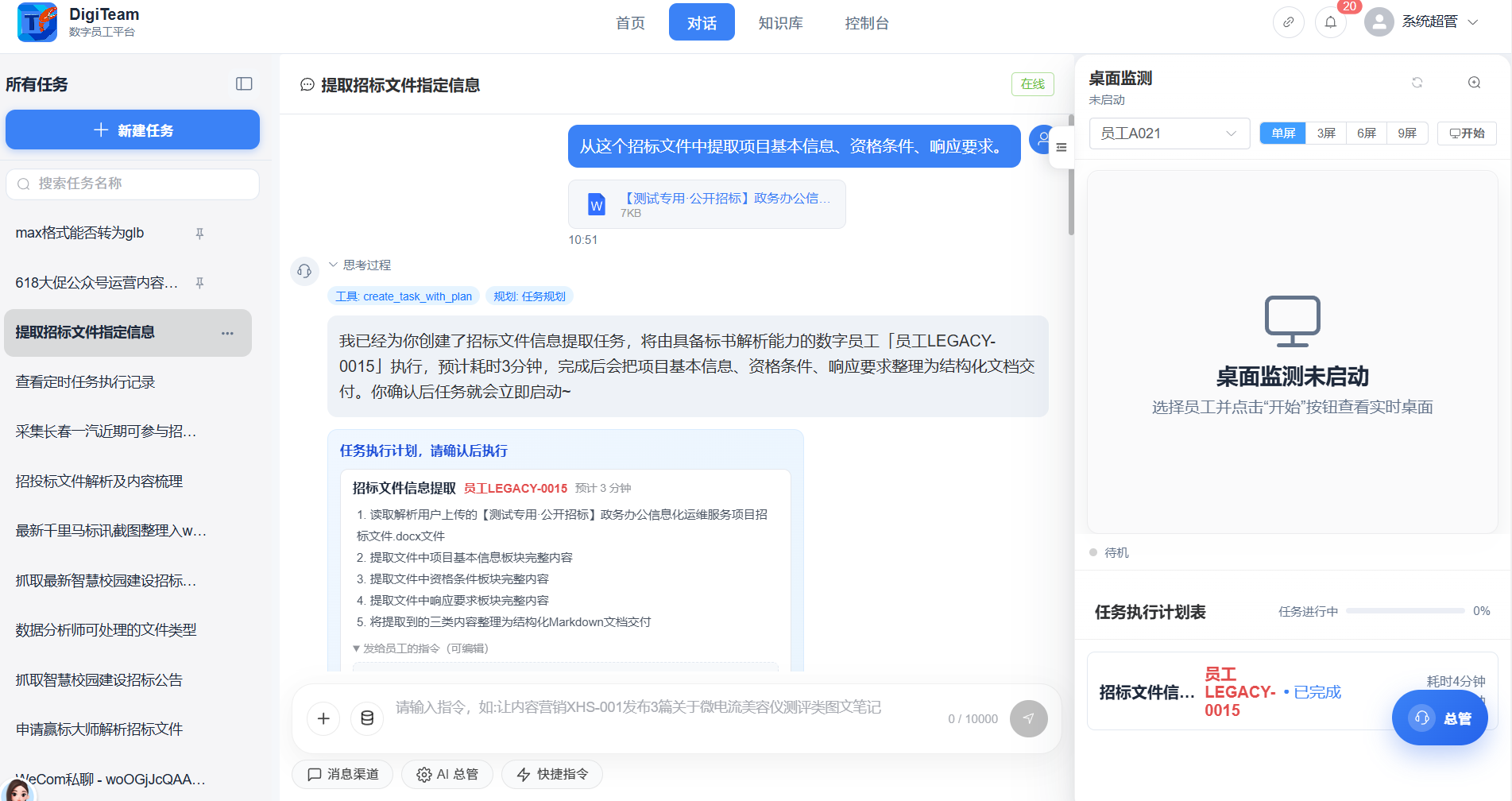Viewport: 1512px width, 801px height.
Task: Click the create_task_with_plan tool tag
Action: click(x=404, y=296)
